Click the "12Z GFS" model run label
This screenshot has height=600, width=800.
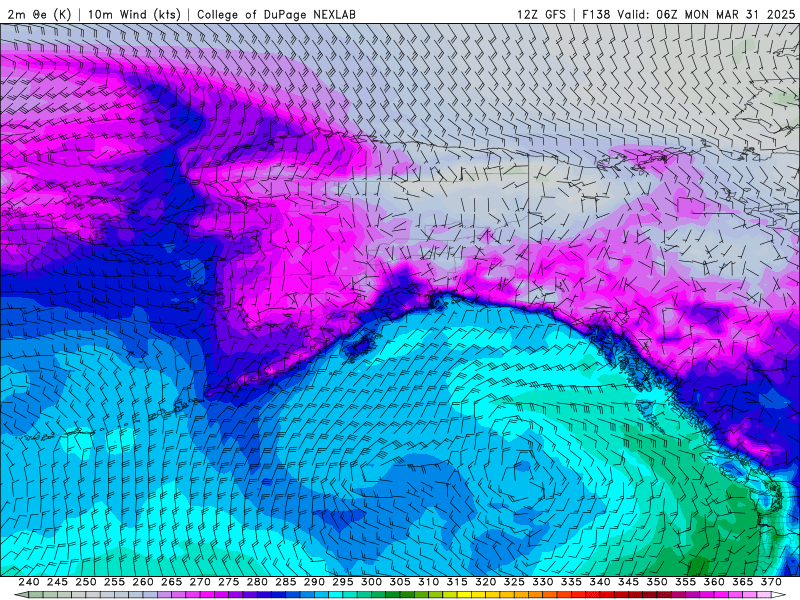click(x=541, y=14)
